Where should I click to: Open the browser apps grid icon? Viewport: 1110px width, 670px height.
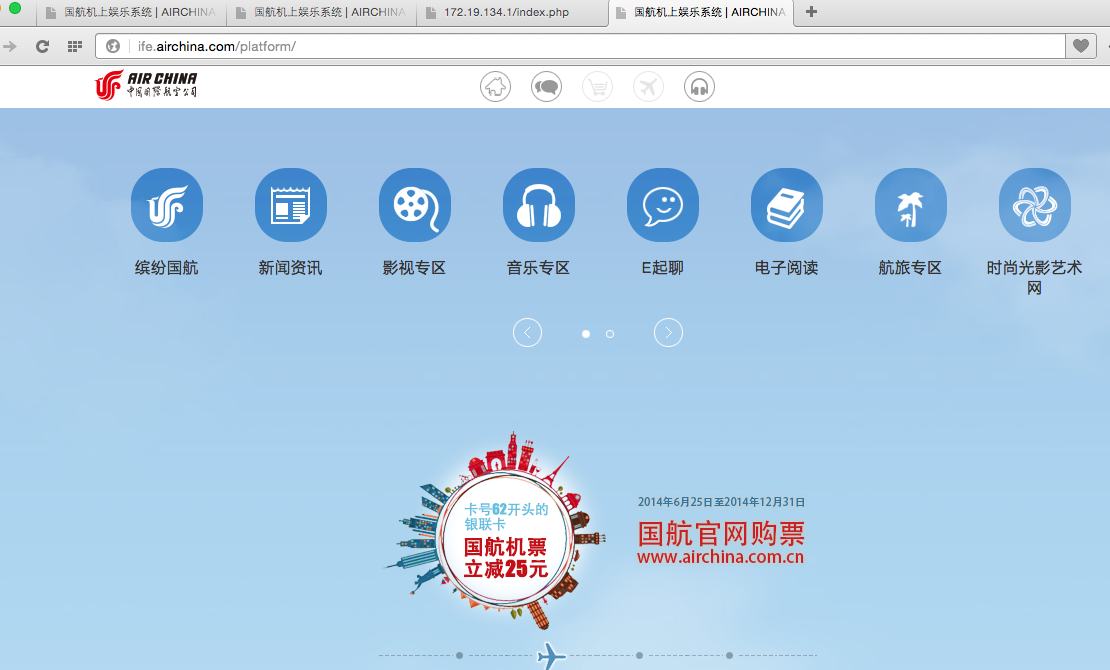pos(74,46)
